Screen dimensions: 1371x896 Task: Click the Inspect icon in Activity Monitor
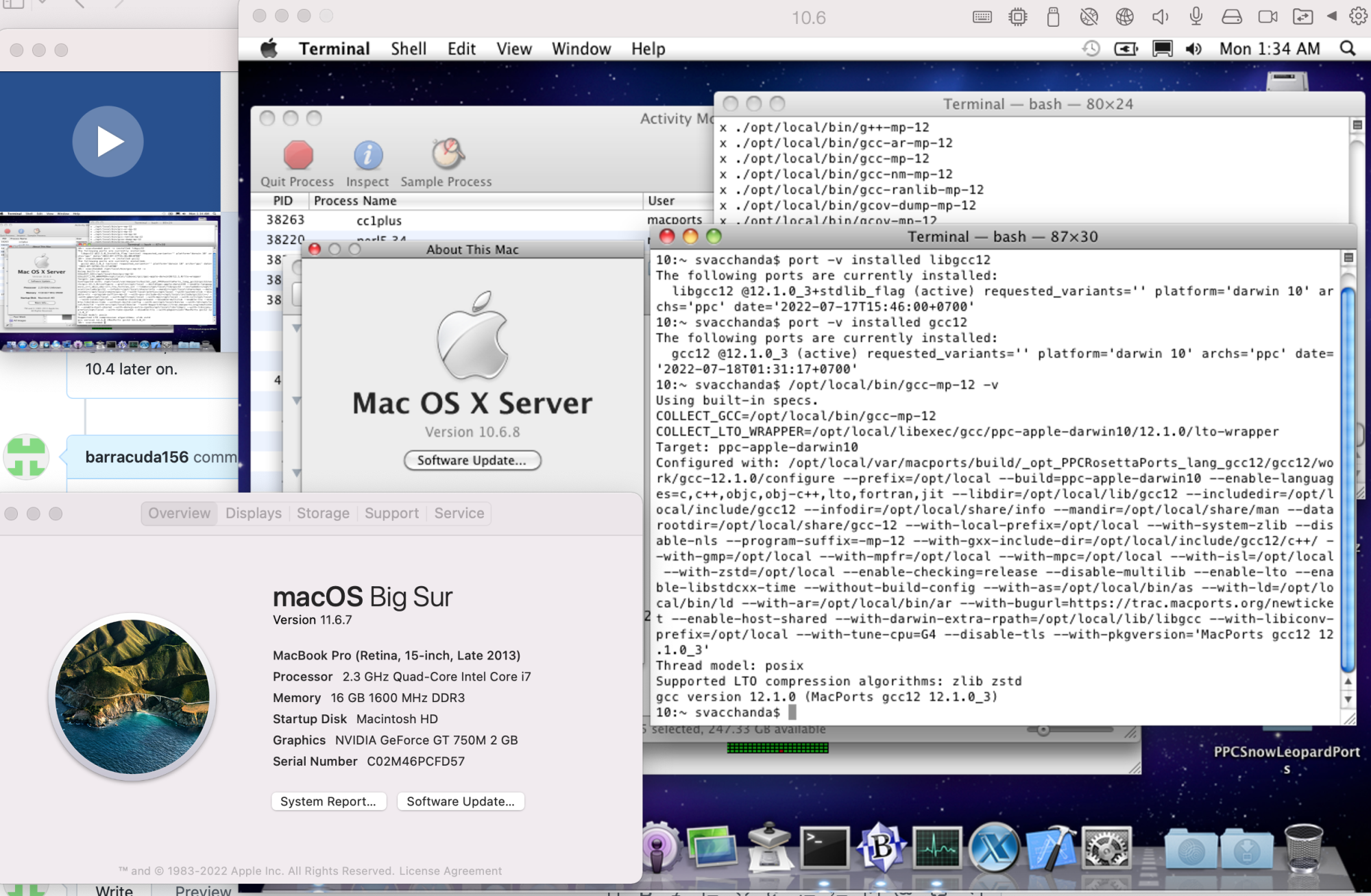(367, 164)
